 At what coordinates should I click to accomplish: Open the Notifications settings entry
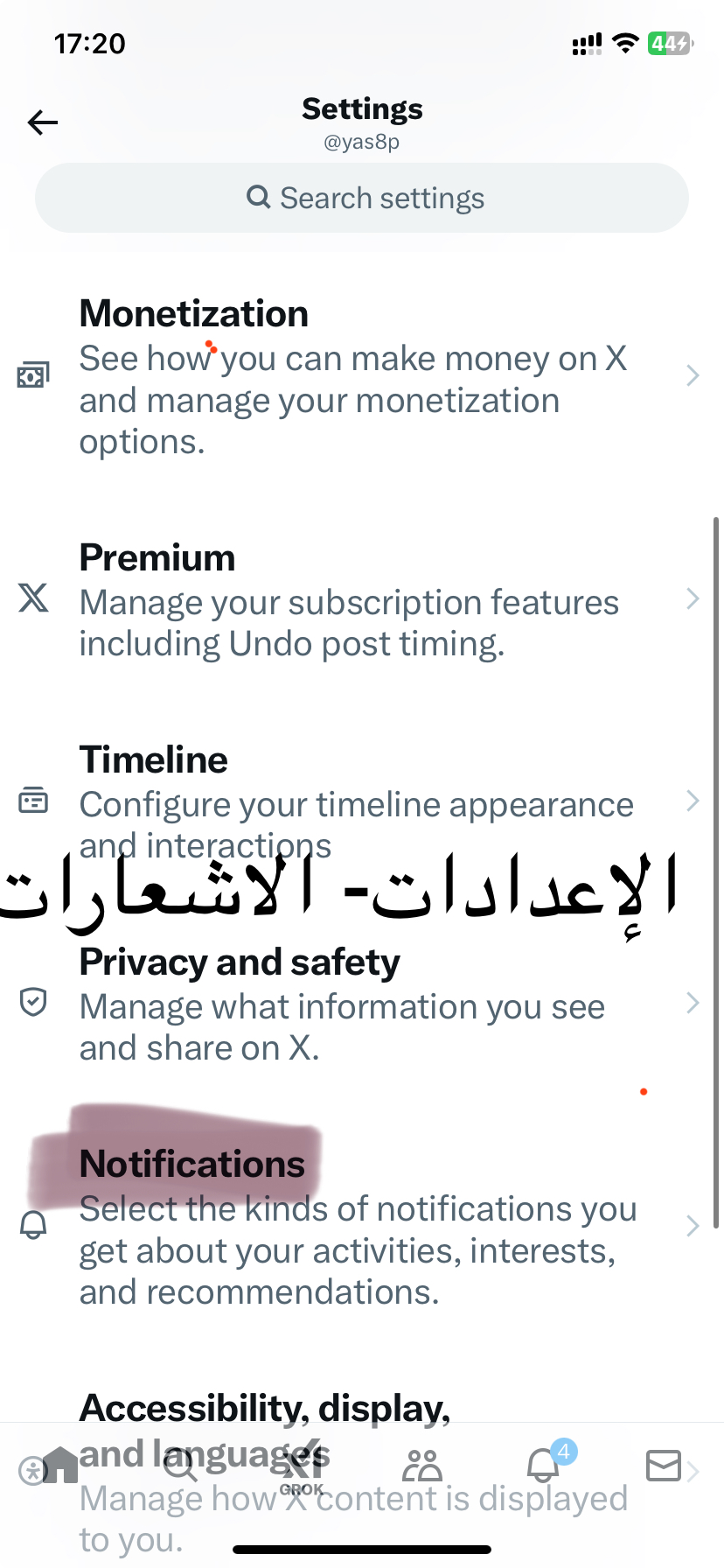tap(362, 1227)
